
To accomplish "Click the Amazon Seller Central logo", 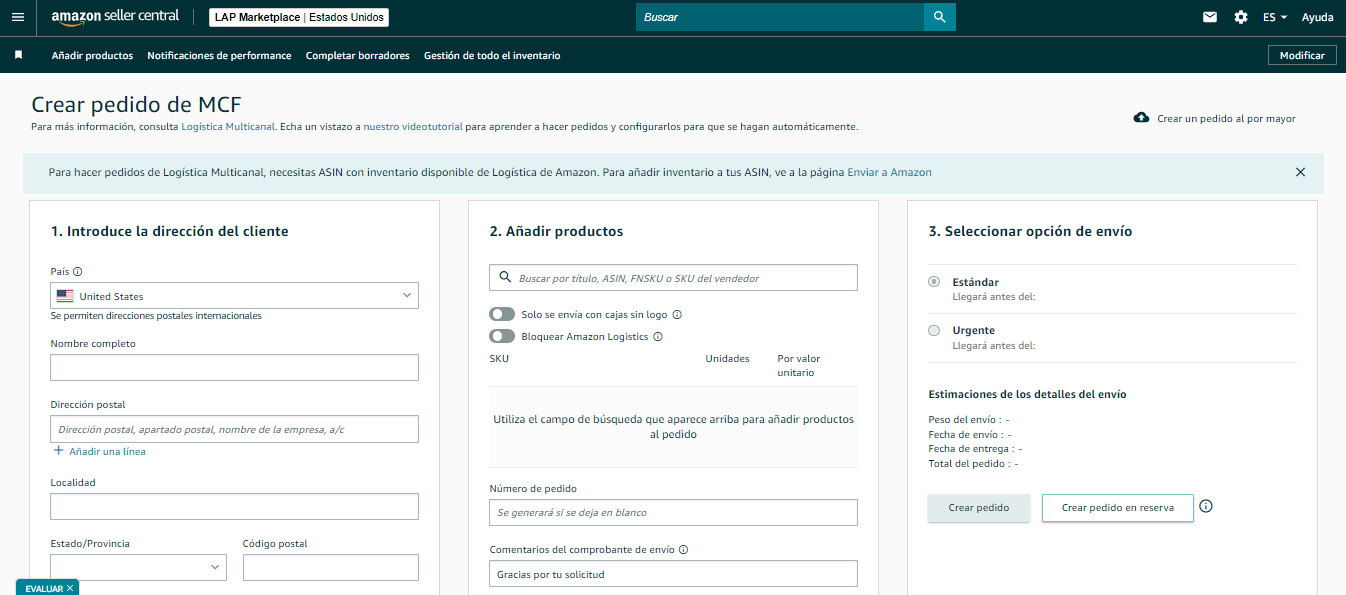I will pyautogui.click(x=115, y=17).
